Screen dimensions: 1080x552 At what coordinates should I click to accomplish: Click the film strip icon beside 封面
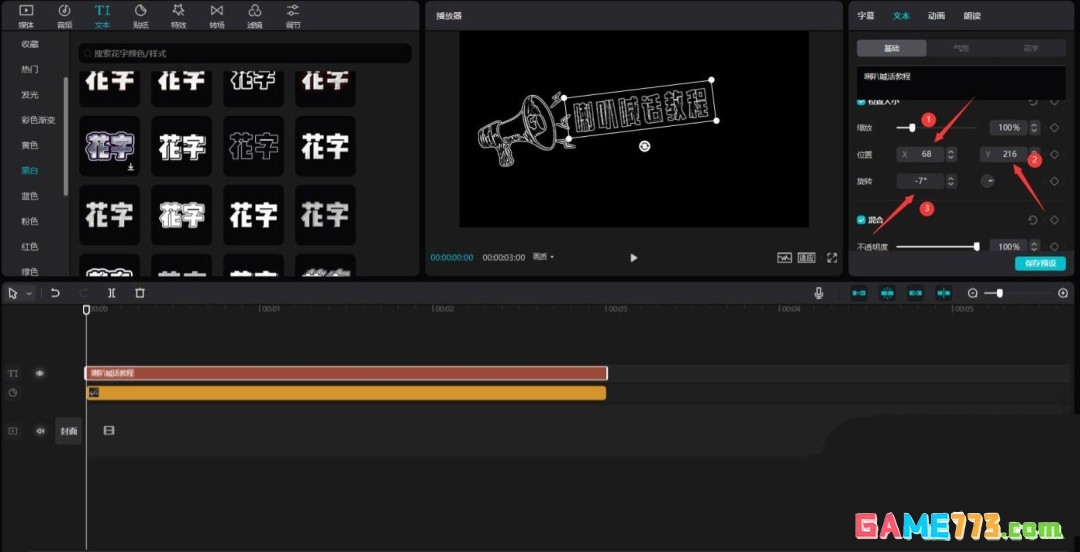(x=109, y=431)
